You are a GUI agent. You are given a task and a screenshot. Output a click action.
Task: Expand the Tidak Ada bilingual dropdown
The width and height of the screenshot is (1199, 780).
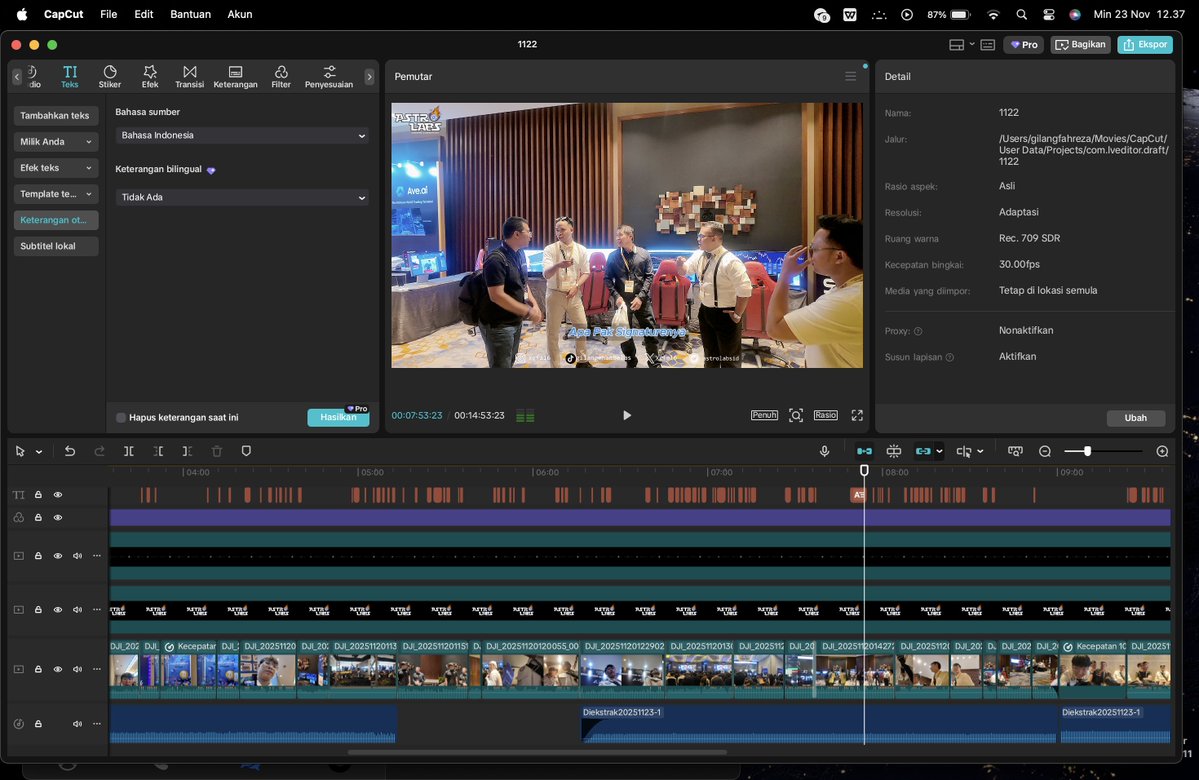(x=242, y=197)
